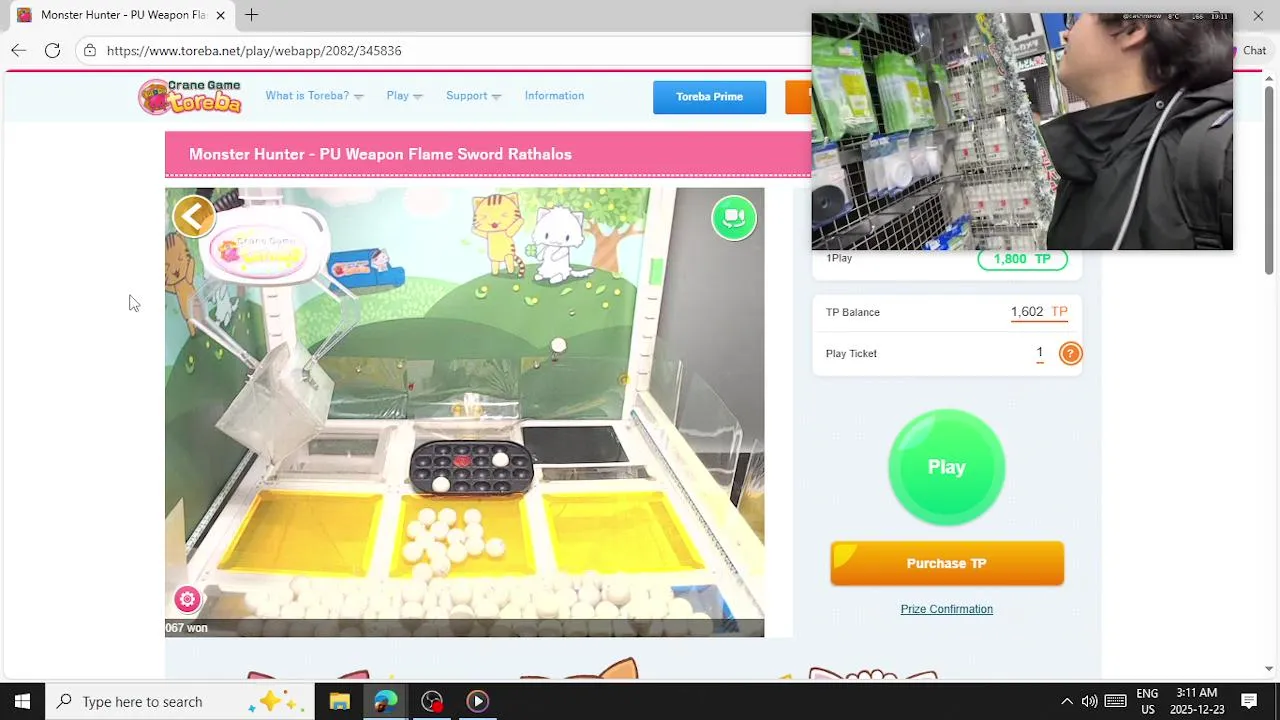This screenshot has height=720, width=1280.
Task: Show hidden system tray icons
Action: [1066, 701]
